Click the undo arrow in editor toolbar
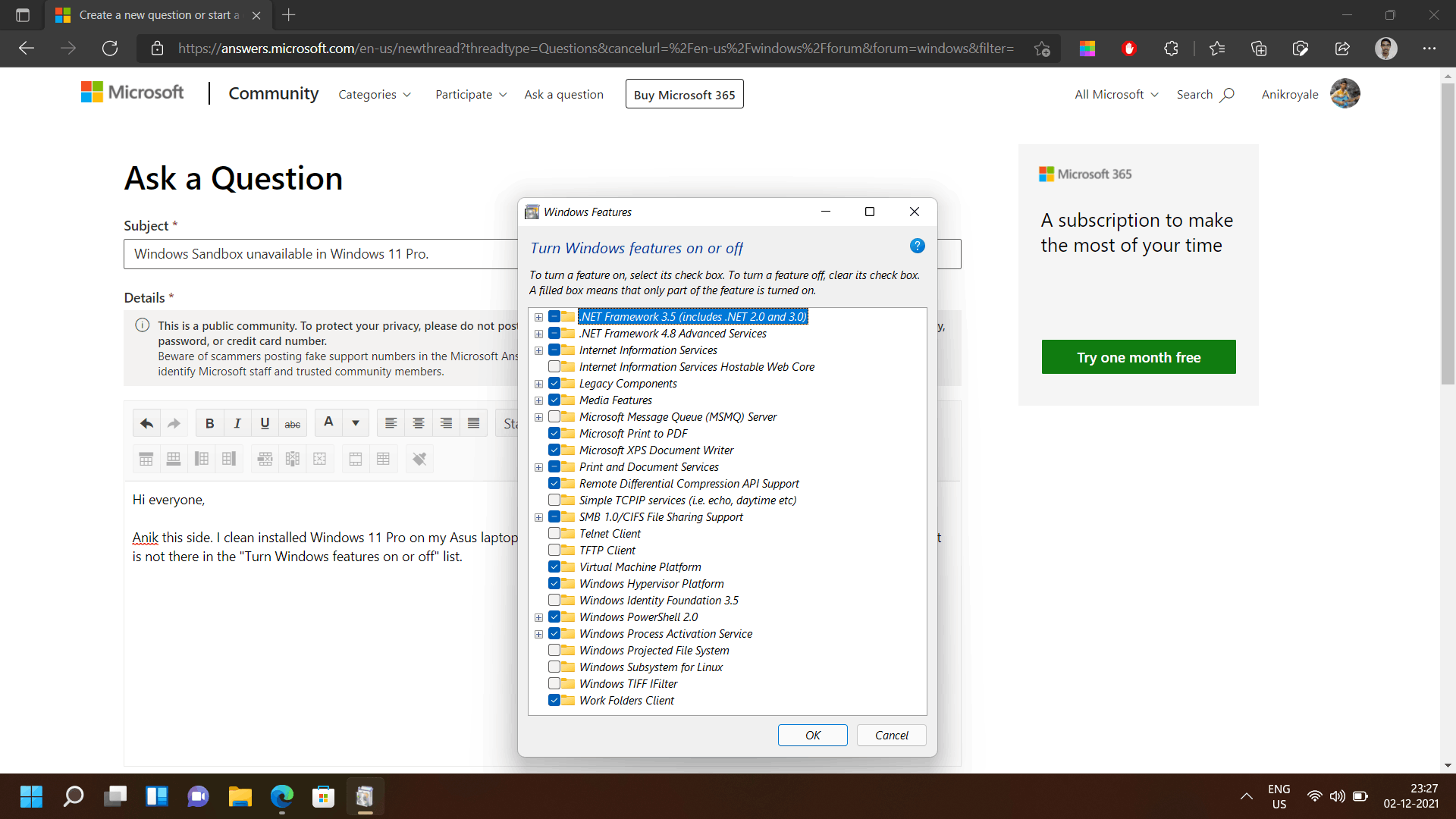 tap(146, 423)
